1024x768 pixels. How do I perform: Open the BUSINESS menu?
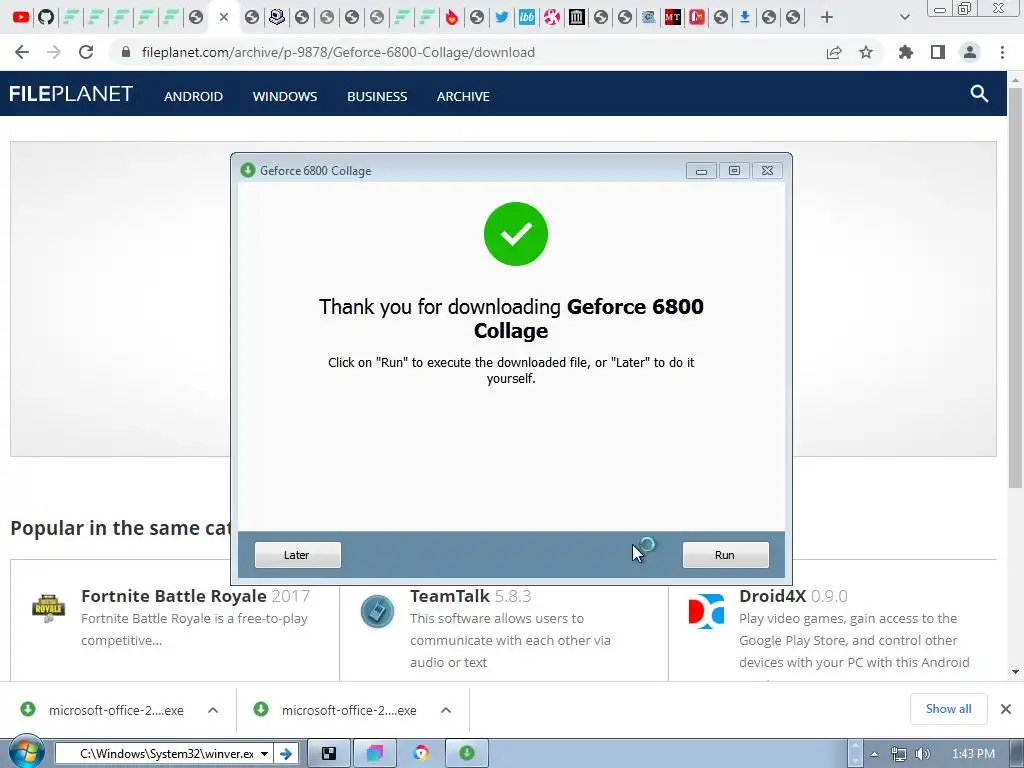click(x=377, y=96)
